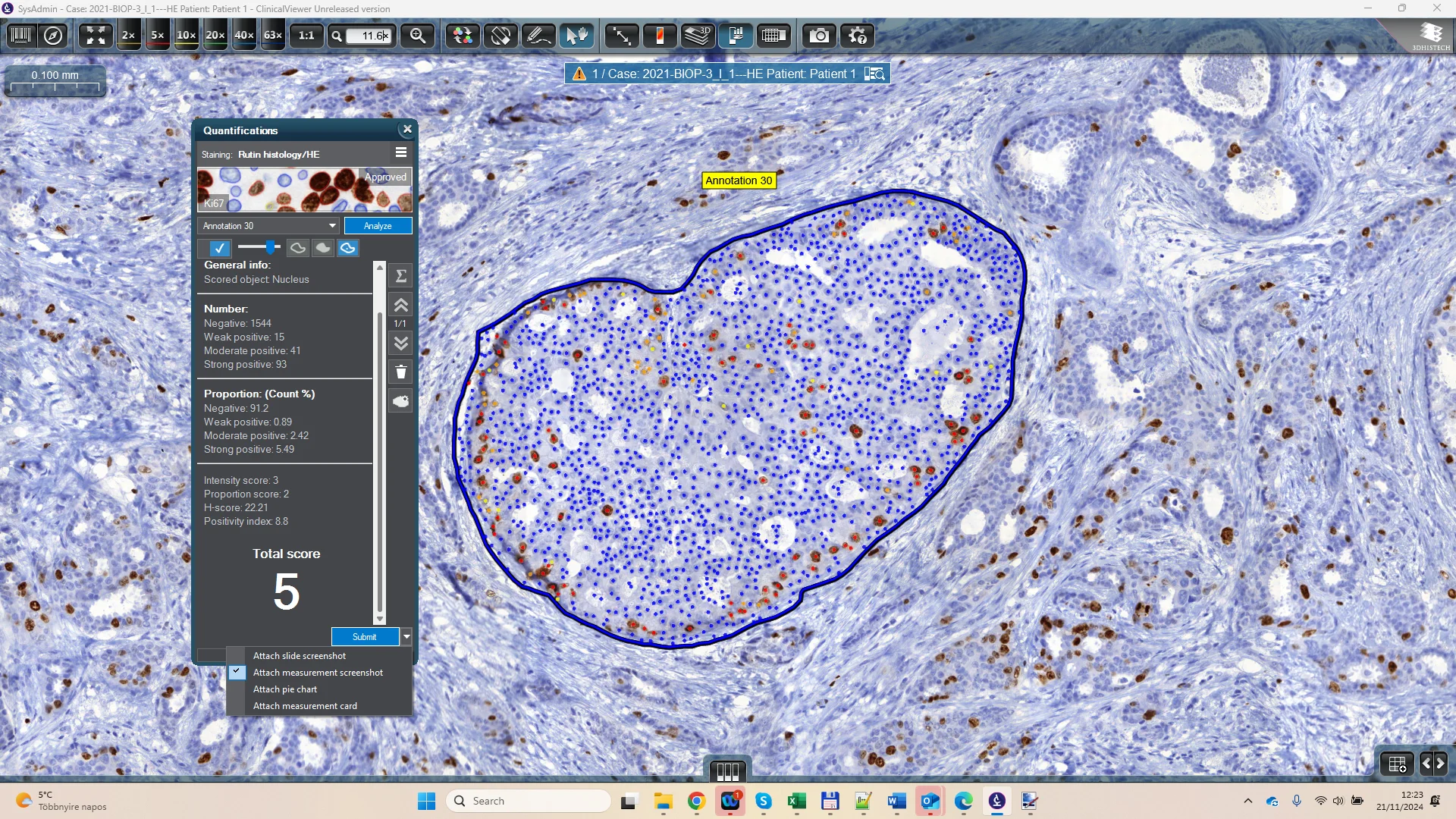Click the barcode slide label icon

click(21, 36)
